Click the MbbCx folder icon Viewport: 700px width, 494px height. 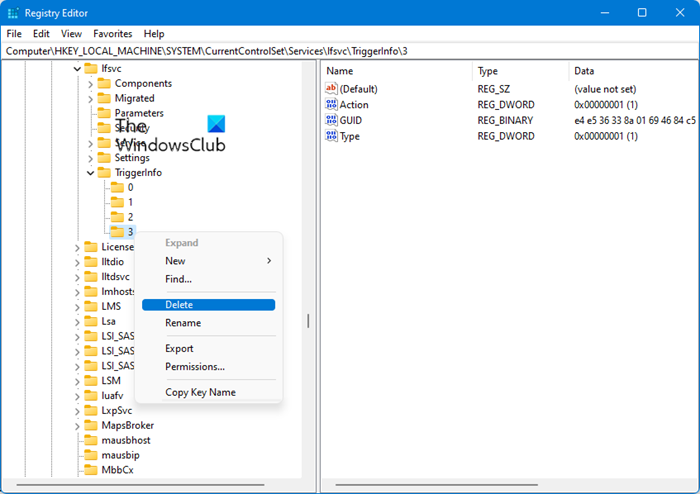pyautogui.click(x=91, y=470)
